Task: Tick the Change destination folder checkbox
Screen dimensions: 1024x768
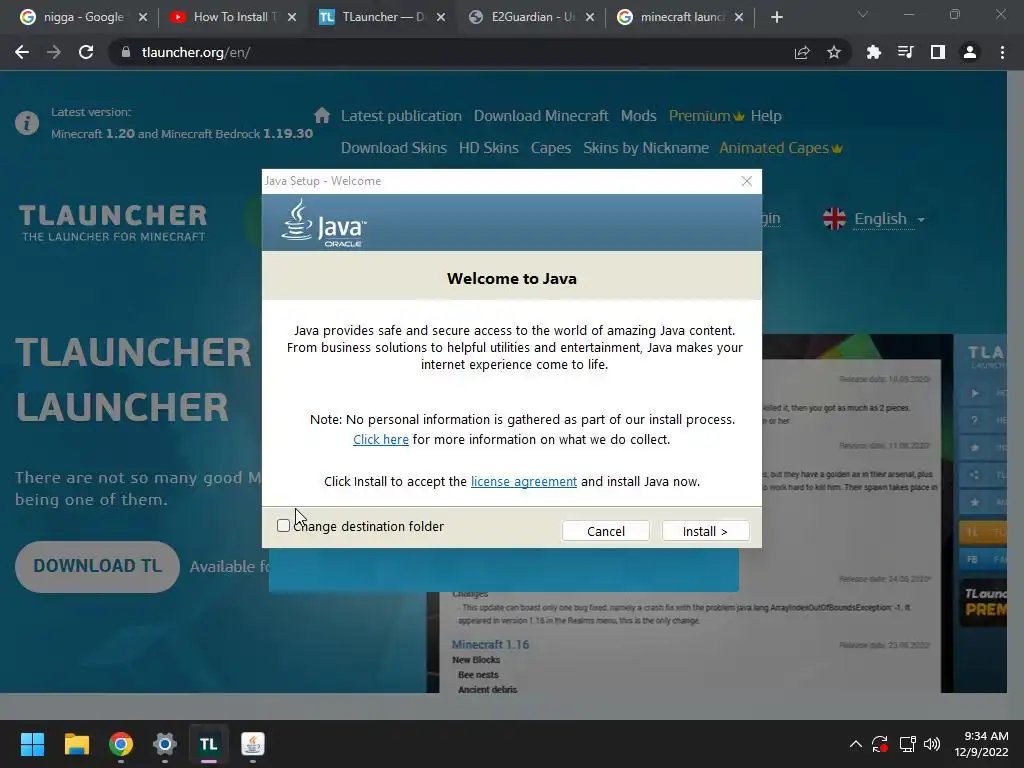Action: tap(283, 526)
